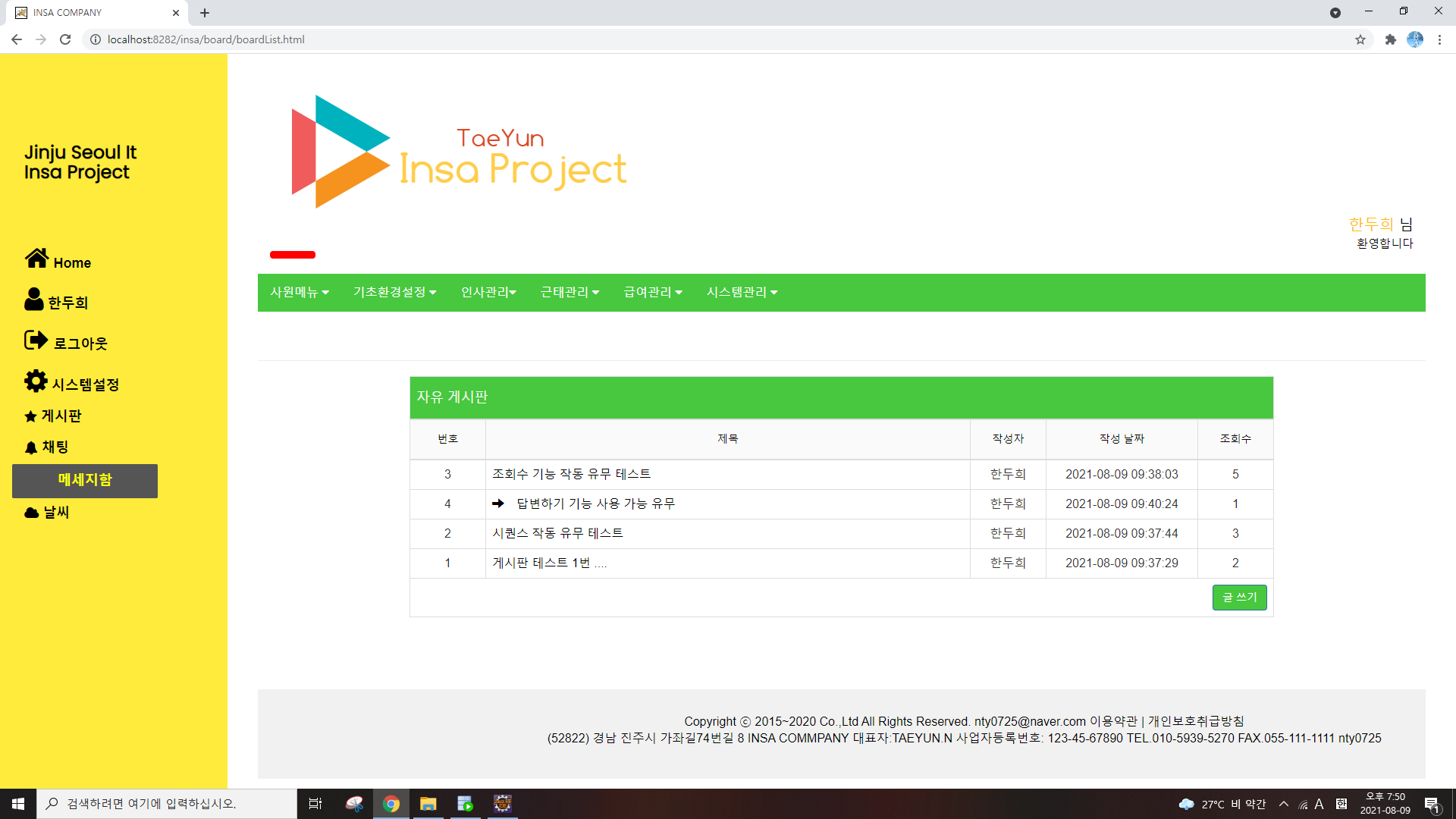This screenshot has height=819, width=1456.
Task: Click the 한두희 username in the header
Action: click(x=1371, y=224)
